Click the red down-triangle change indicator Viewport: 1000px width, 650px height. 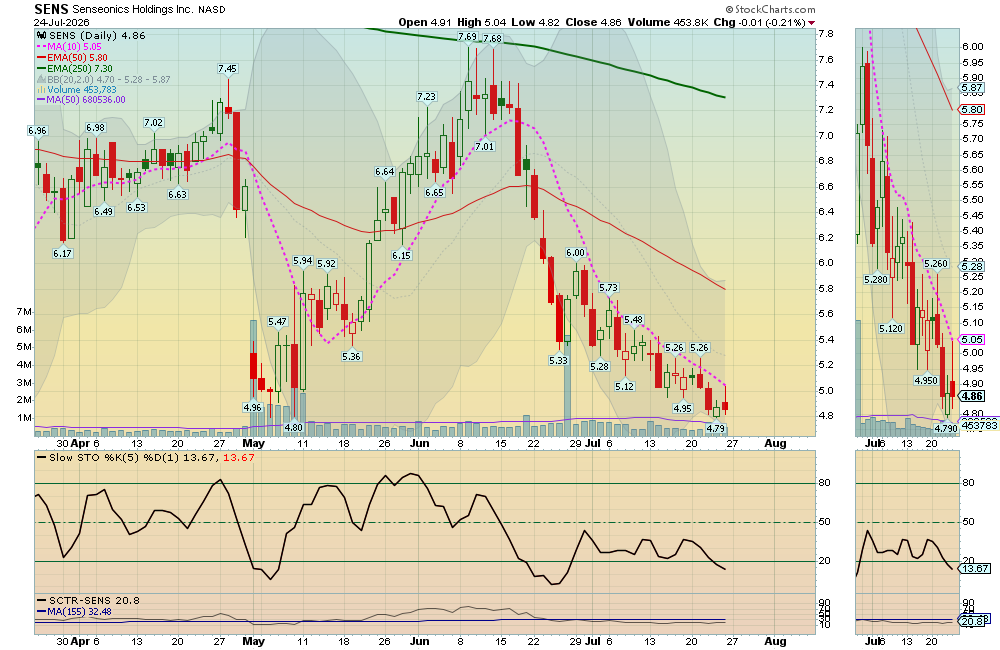tap(811, 23)
